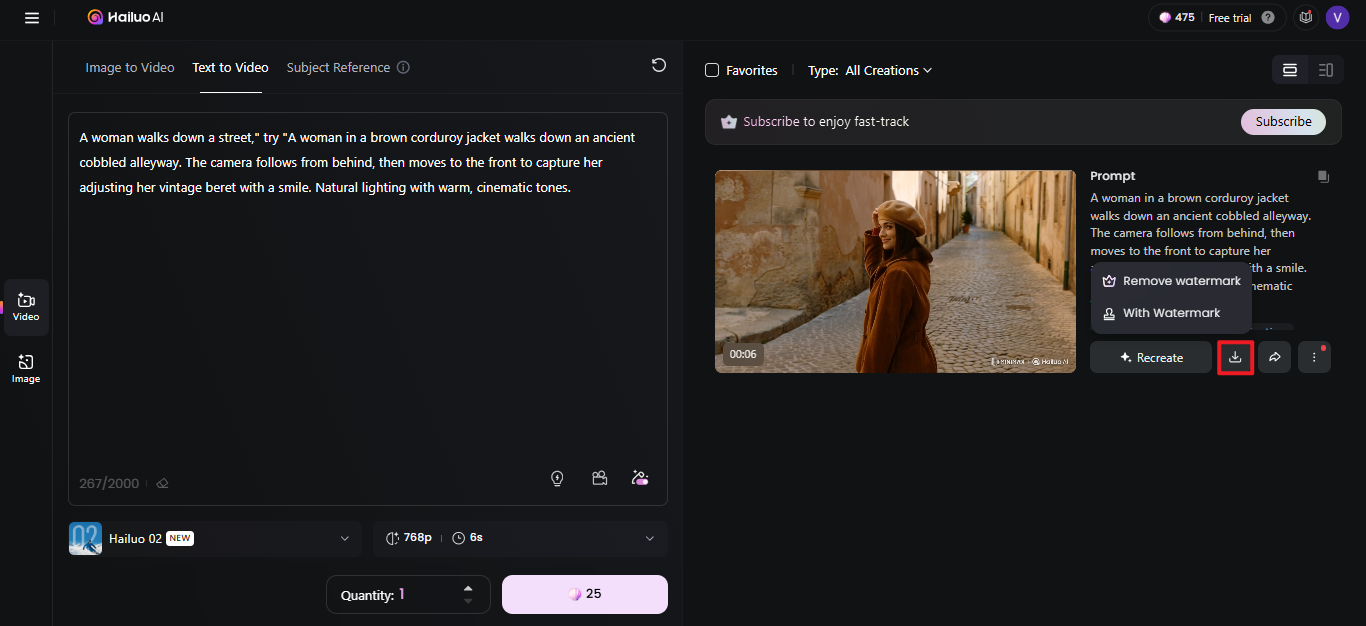This screenshot has width=1366, height=626.
Task: Choose With Watermark from download menu
Action: pos(1171,313)
